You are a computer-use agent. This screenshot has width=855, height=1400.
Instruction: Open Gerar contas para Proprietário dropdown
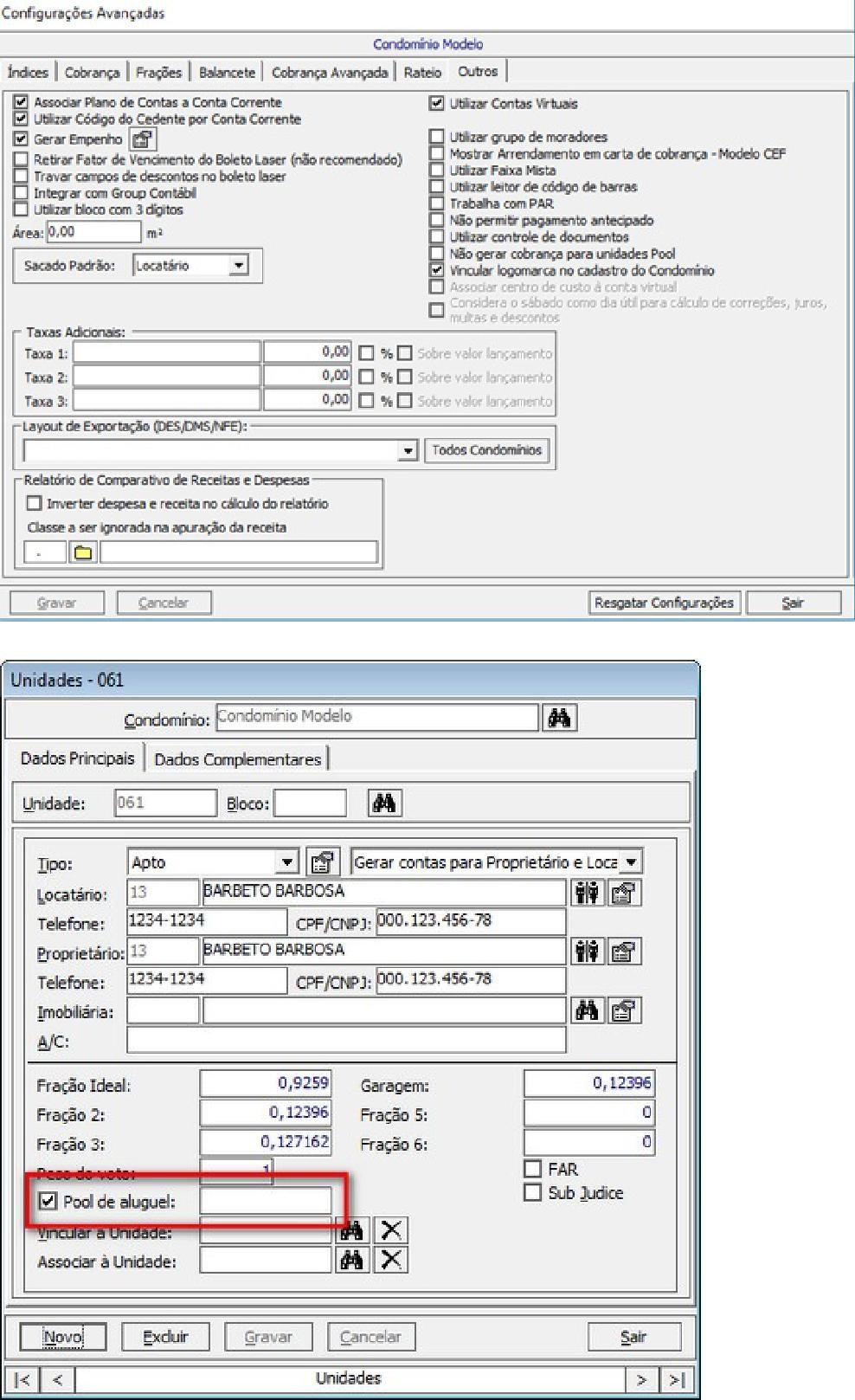coord(632,862)
